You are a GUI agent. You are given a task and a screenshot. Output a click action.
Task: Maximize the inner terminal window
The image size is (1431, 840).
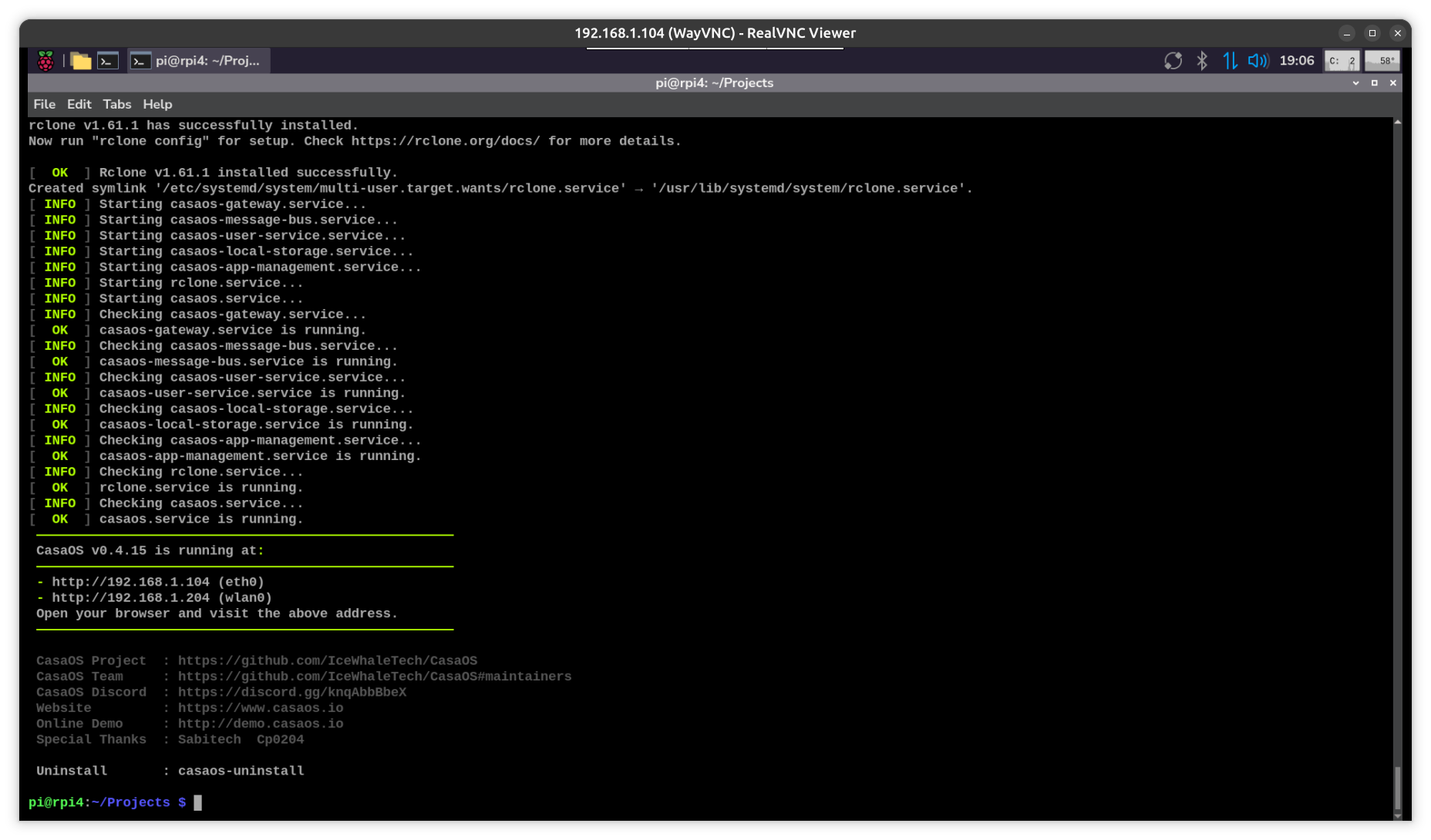click(1374, 83)
